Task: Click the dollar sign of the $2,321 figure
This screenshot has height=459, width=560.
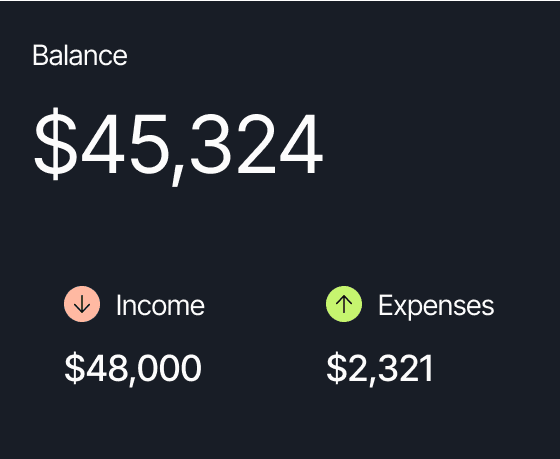Action: pos(337,368)
